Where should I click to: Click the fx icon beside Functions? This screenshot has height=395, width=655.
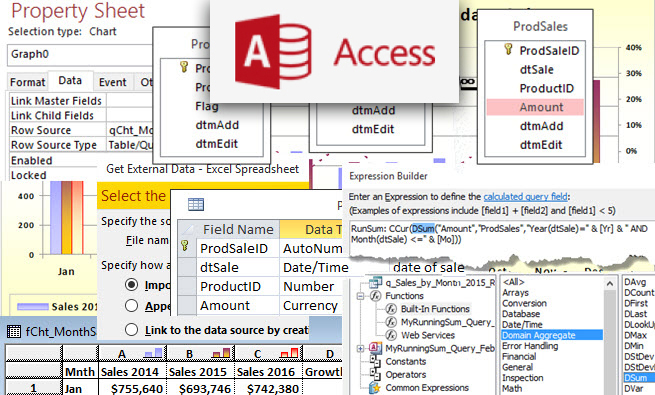point(376,296)
